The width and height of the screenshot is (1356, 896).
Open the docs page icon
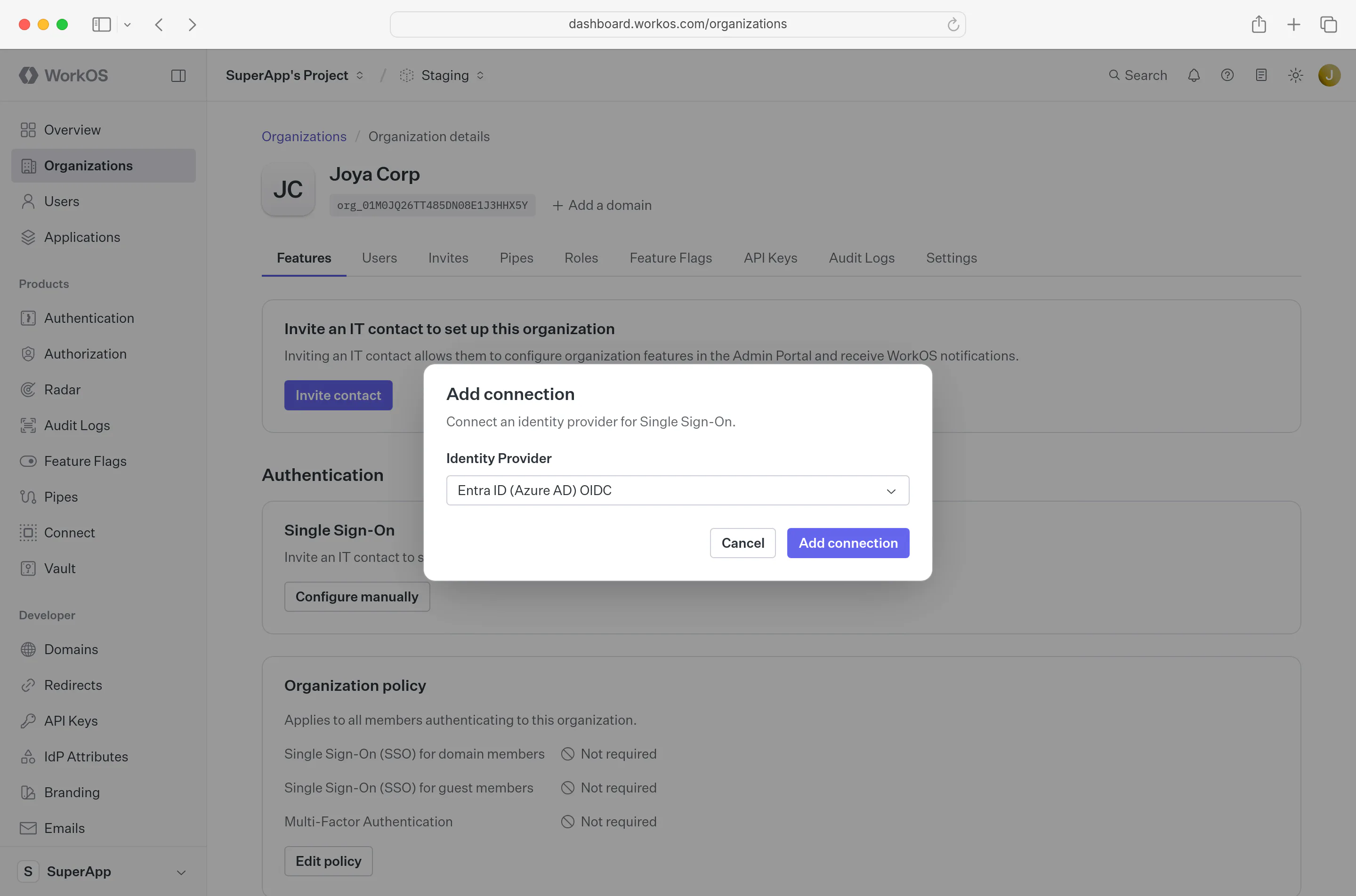click(1261, 75)
